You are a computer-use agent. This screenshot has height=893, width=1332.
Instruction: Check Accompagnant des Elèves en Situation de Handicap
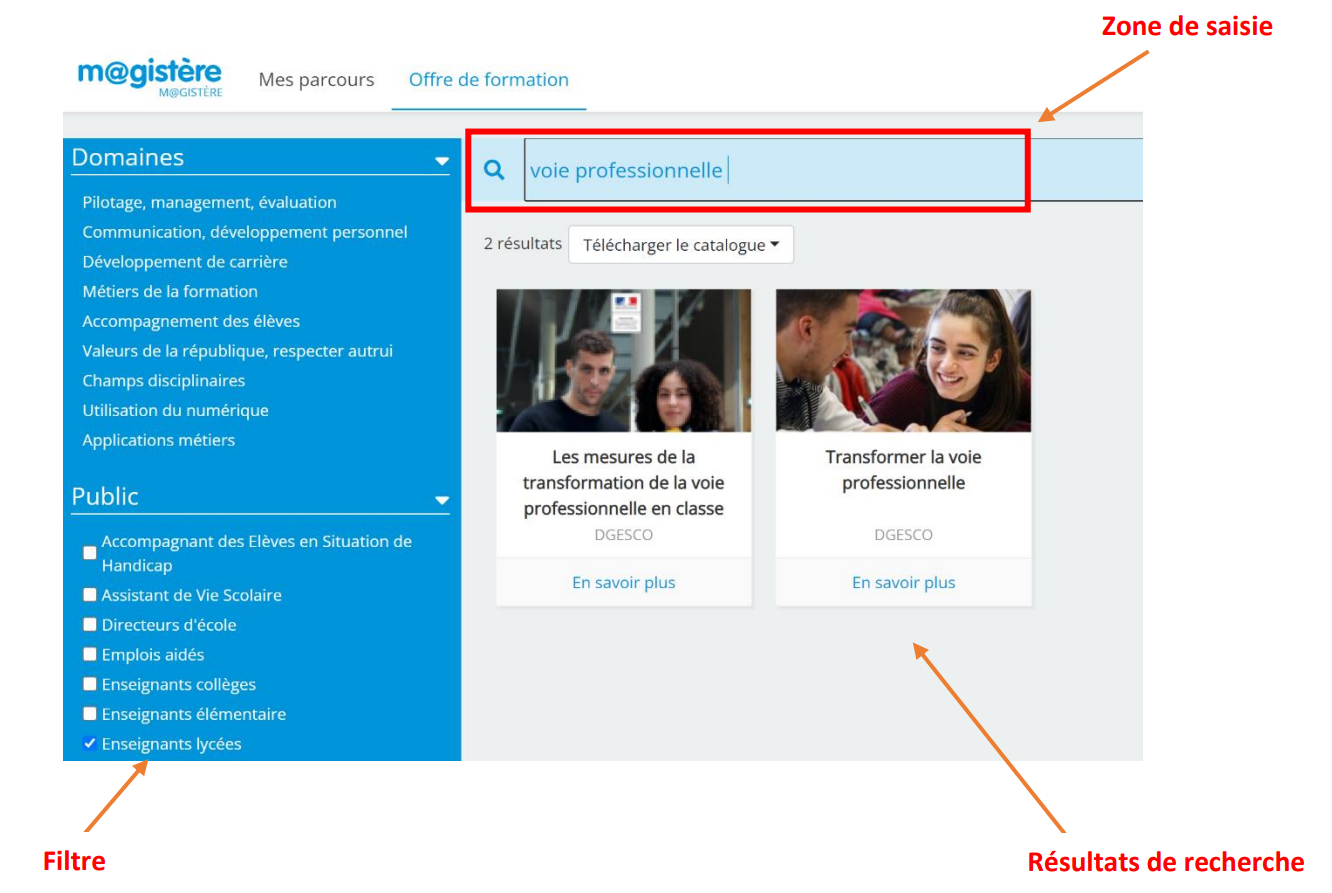(90, 553)
